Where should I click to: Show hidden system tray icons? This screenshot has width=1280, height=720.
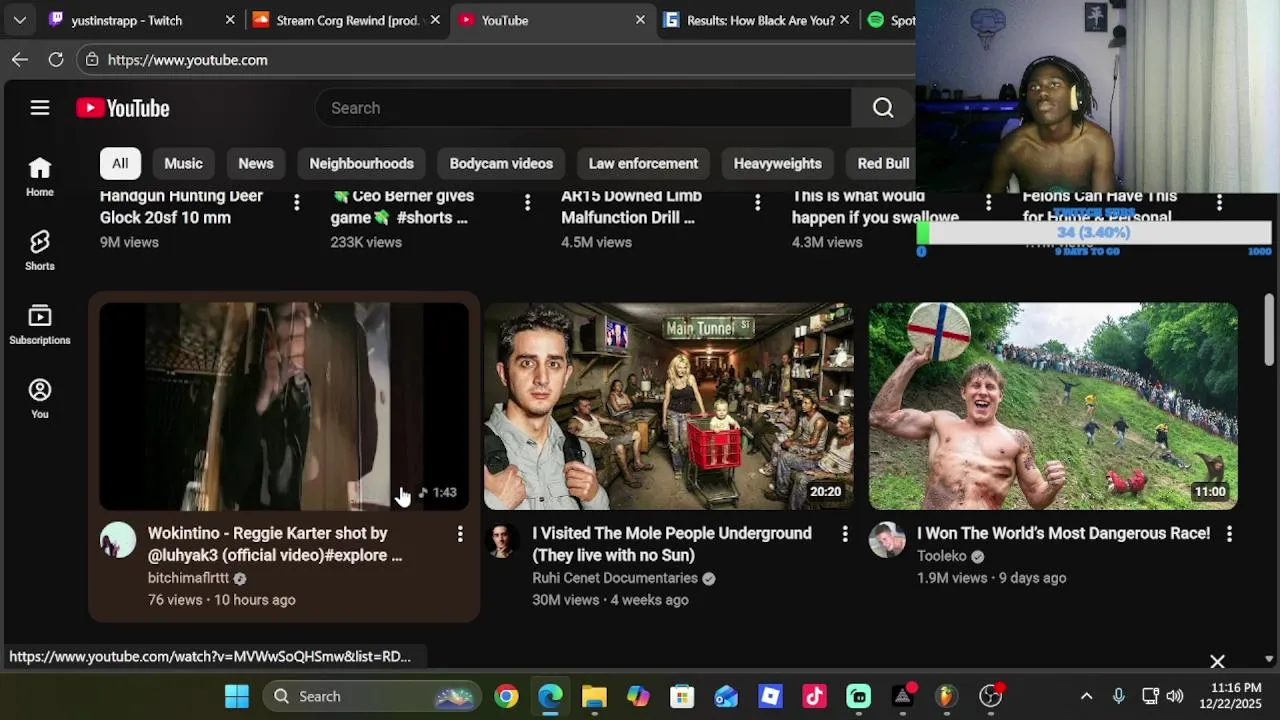tap(1086, 696)
